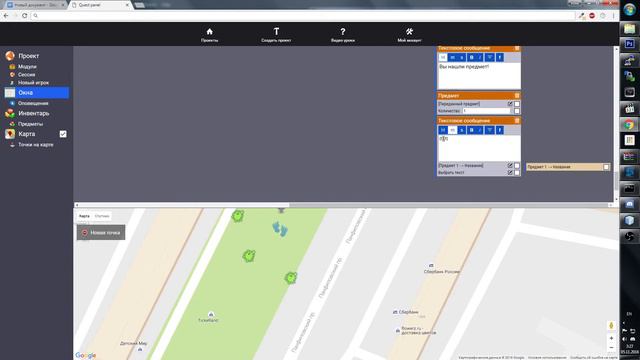This screenshot has width=640, height=360.
Task: Click the topmost green monster map marker
Action: (x=238, y=216)
